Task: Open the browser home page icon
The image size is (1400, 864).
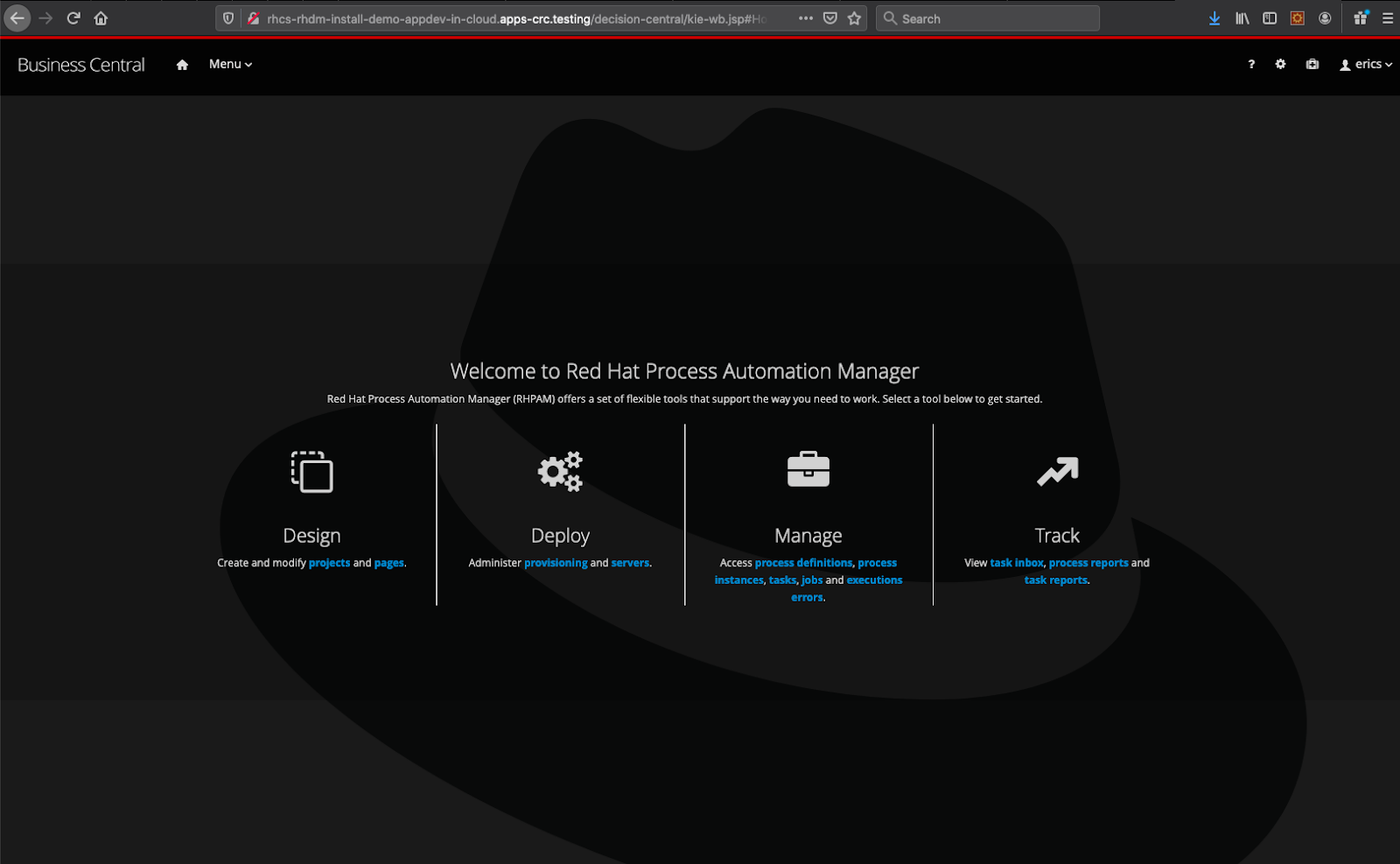Action: coord(101,18)
